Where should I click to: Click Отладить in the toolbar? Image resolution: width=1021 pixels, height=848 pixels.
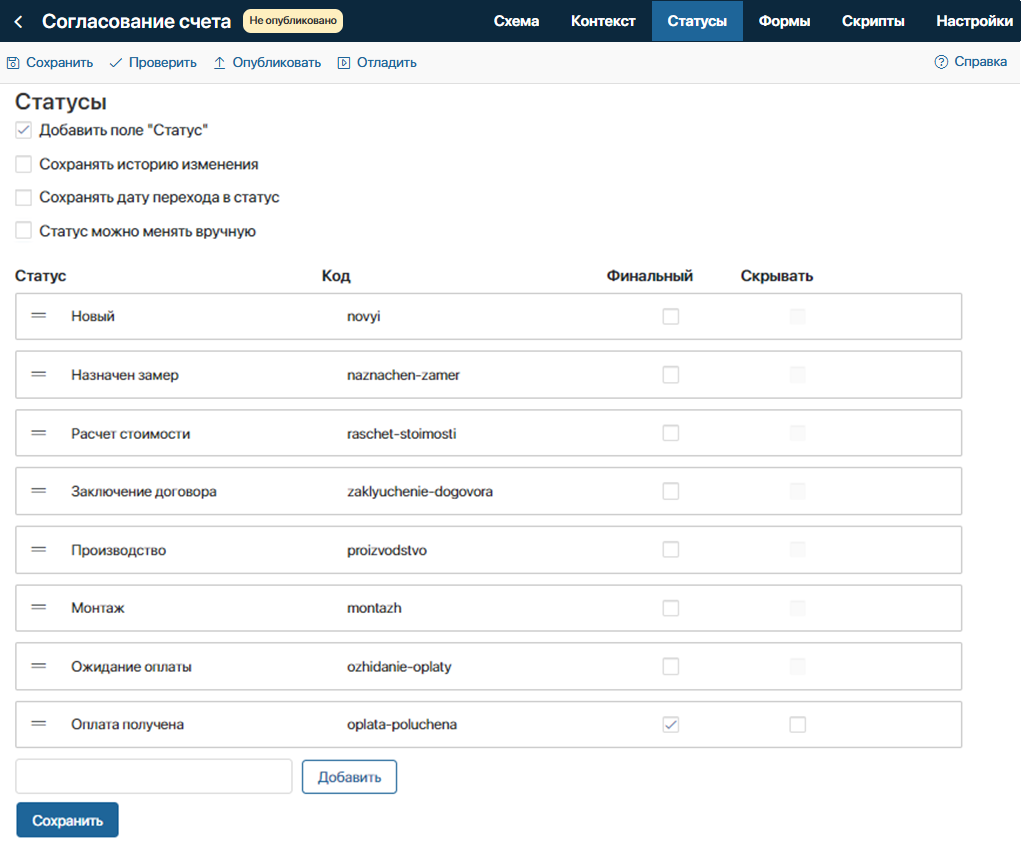click(377, 63)
